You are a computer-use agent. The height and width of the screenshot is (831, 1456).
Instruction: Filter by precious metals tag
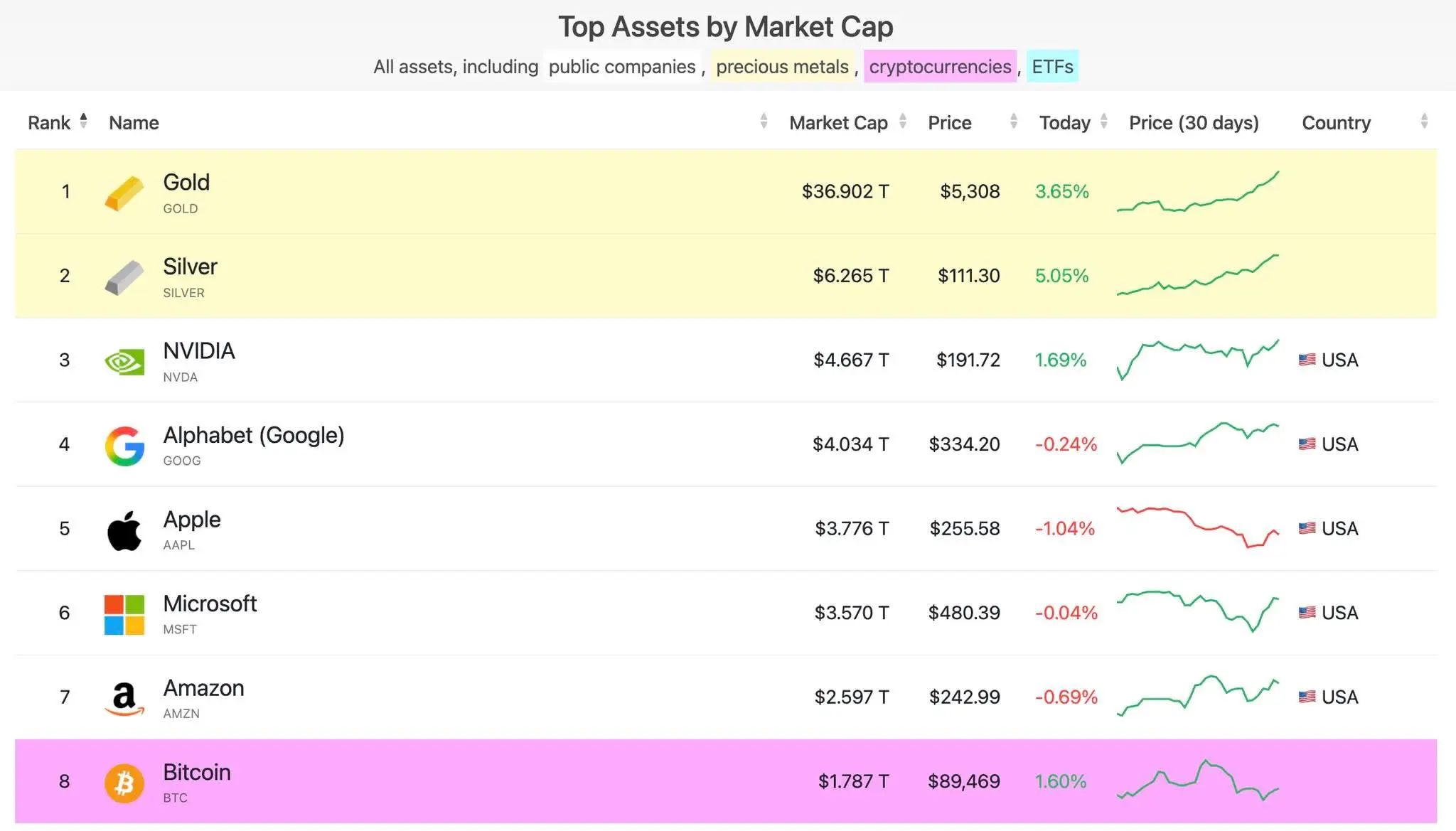click(782, 67)
